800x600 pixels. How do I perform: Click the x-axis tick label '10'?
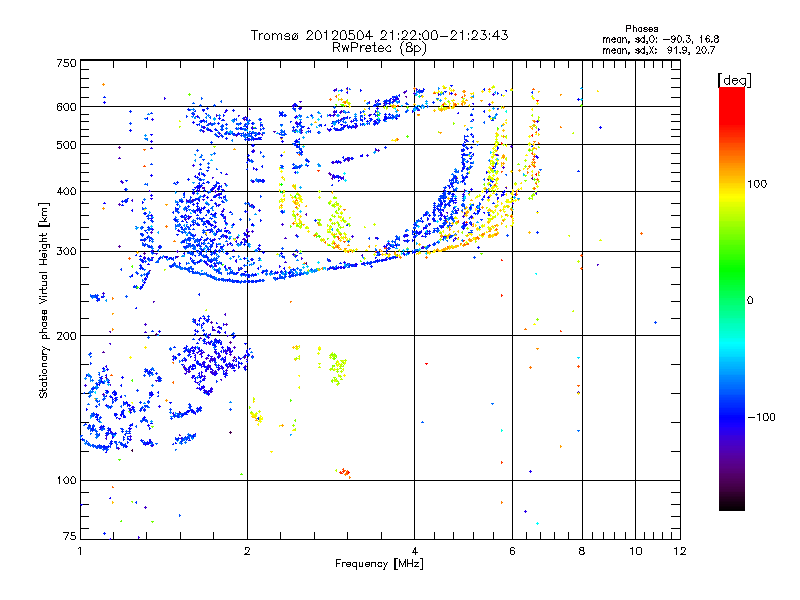point(636,551)
